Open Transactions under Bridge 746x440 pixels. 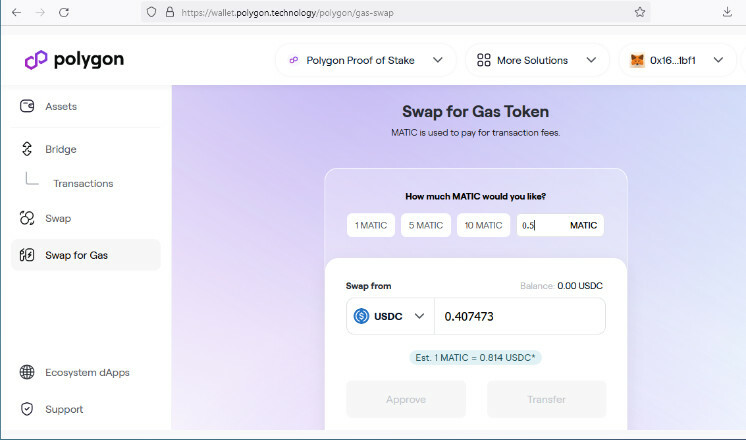click(x=83, y=183)
